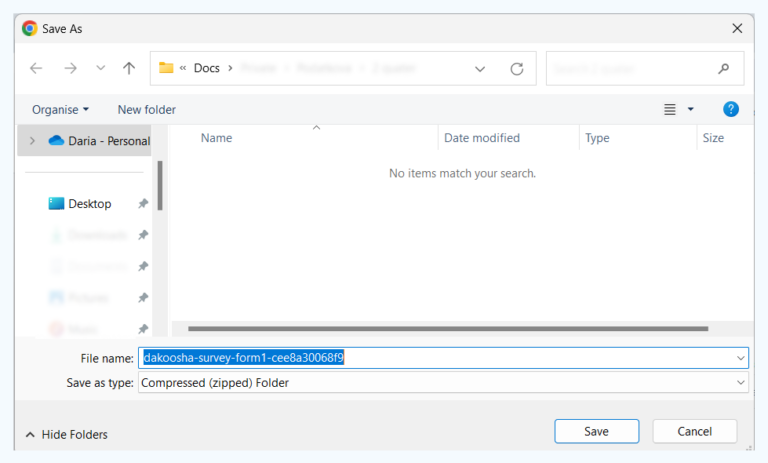This screenshot has height=463, width=768.
Task: Click the Back navigation arrow
Action: [36, 69]
